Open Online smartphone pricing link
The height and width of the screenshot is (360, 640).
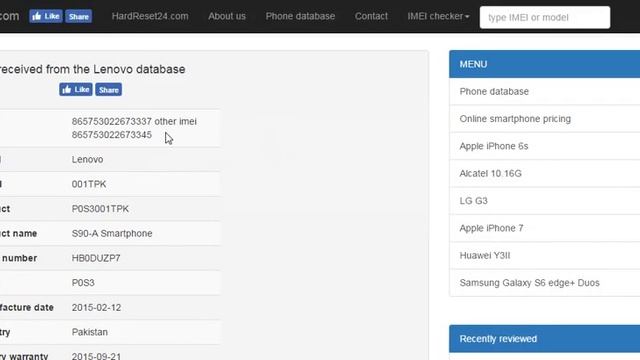click(x=515, y=119)
